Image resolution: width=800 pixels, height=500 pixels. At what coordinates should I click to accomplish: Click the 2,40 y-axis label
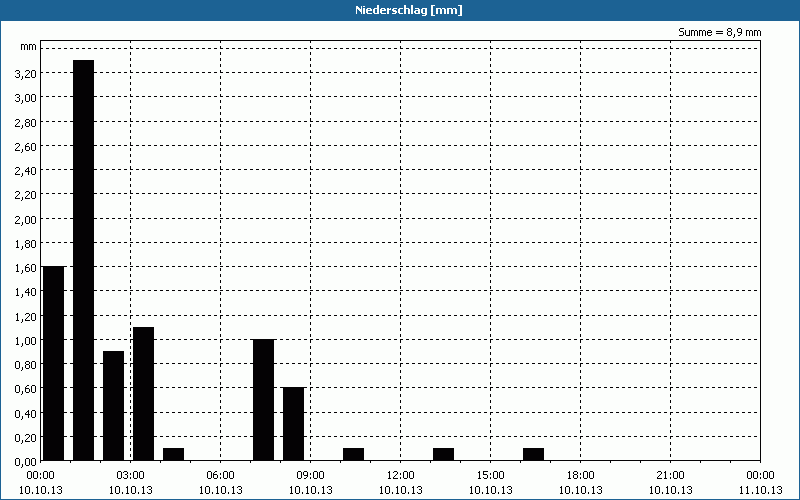(26, 171)
